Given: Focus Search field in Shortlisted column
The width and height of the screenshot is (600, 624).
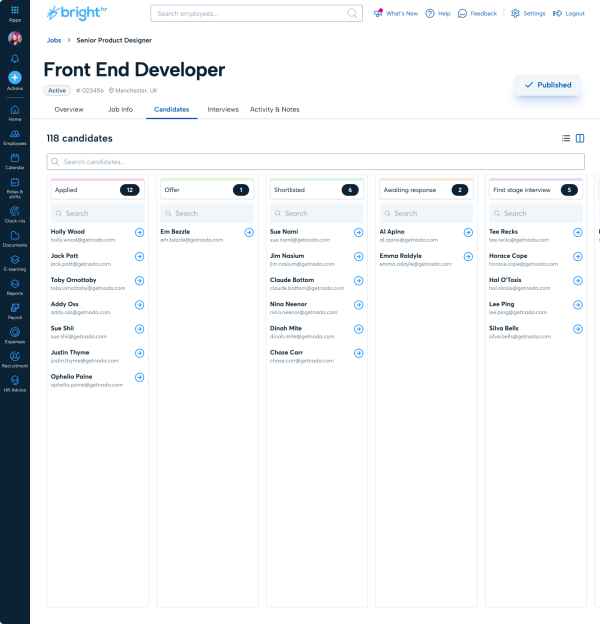Looking at the screenshot, I should point(317,213).
